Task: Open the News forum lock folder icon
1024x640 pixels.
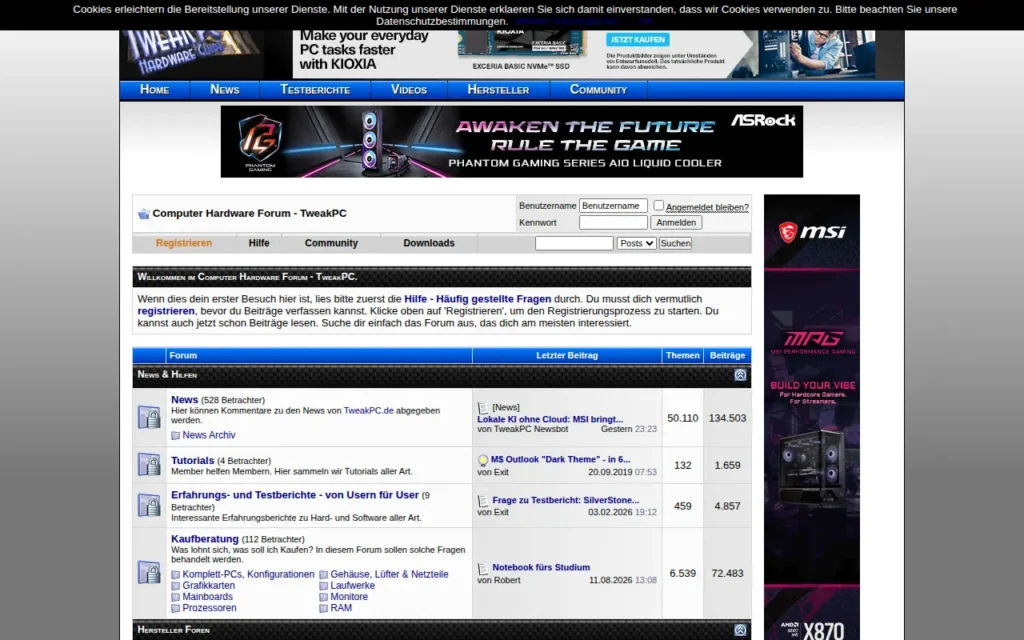Action: click(x=149, y=417)
